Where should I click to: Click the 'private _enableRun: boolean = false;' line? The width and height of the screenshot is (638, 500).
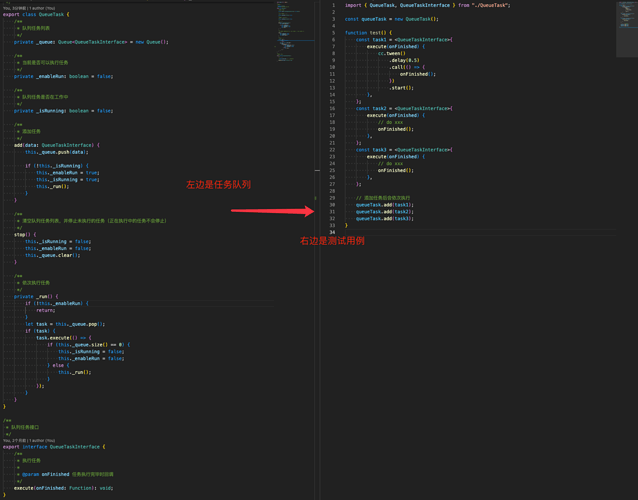pyautogui.click(x=63, y=76)
